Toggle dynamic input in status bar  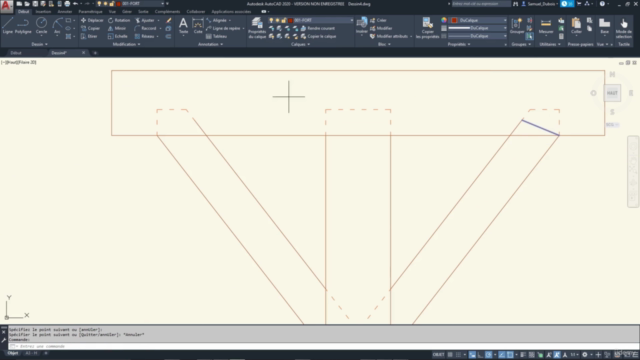point(472,355)
